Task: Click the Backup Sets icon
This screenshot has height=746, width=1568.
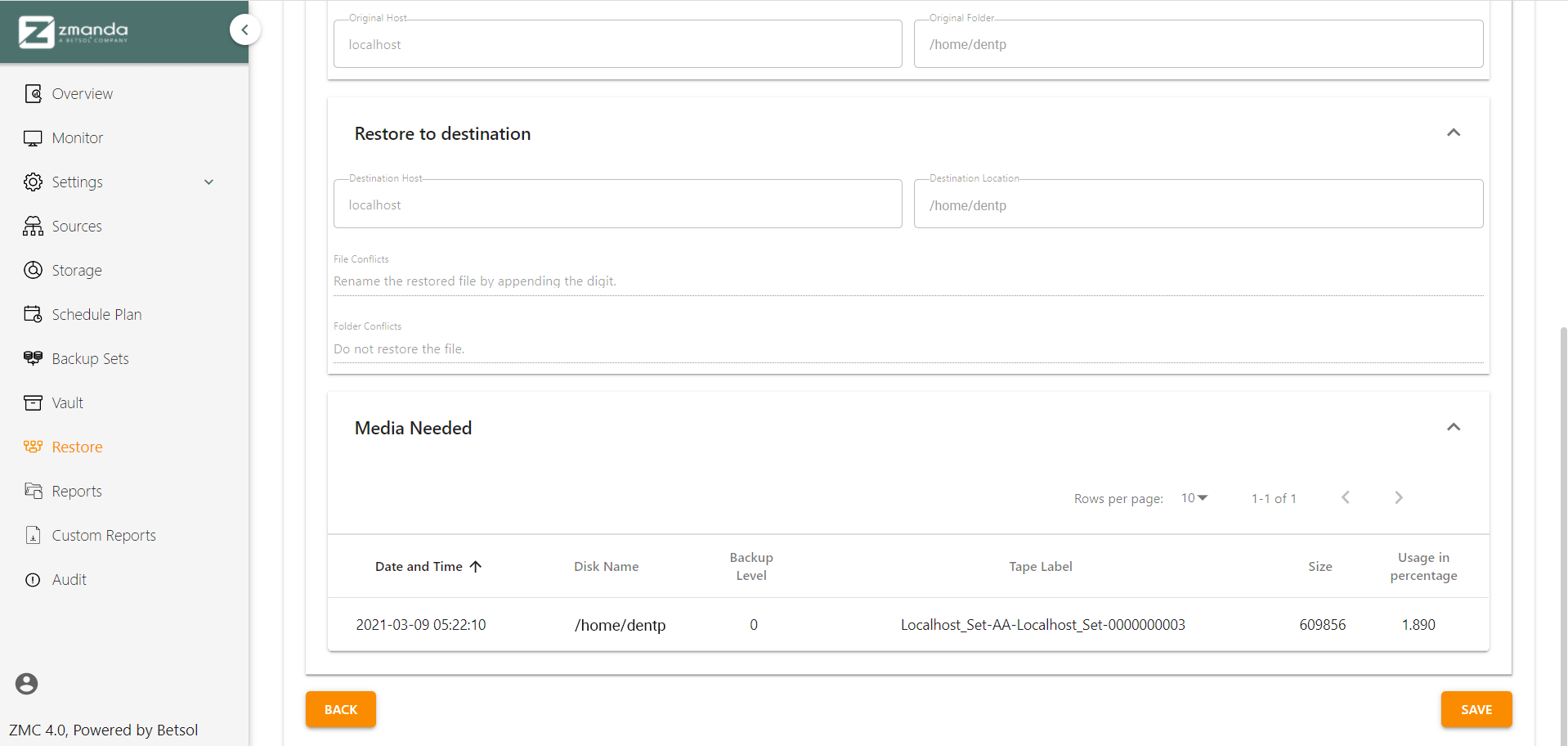Action: click(x=33, y=358)
